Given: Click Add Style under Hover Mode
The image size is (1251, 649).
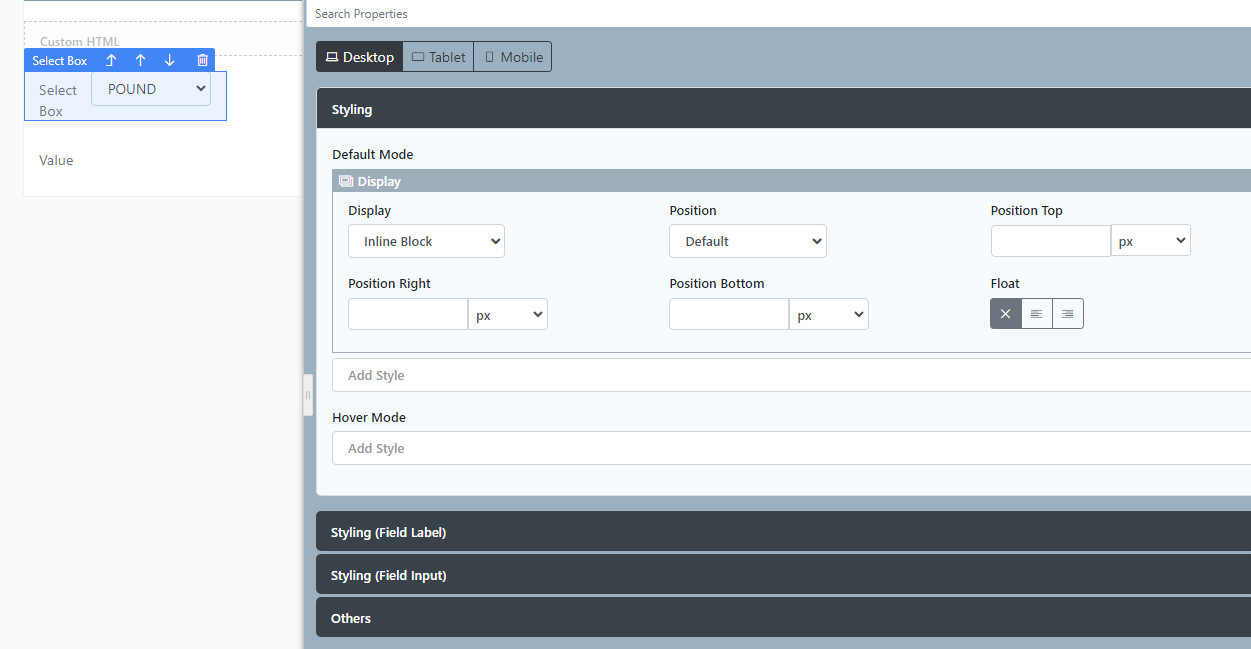Looking at the screenshot, I should point(792,448).
